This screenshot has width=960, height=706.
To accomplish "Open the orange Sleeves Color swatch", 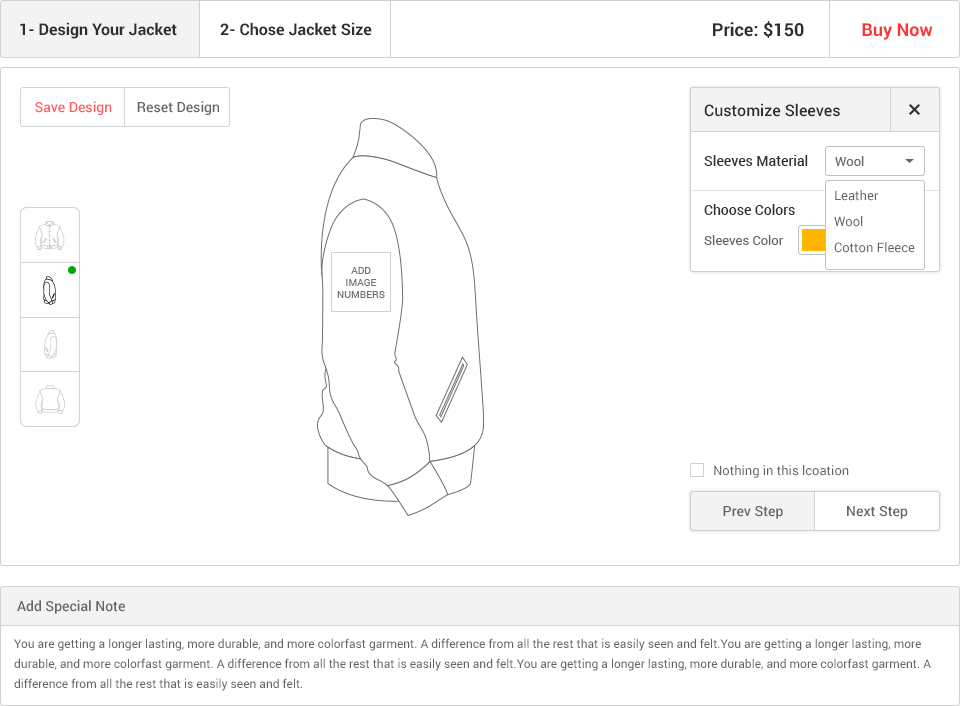I will coord(813,240).
